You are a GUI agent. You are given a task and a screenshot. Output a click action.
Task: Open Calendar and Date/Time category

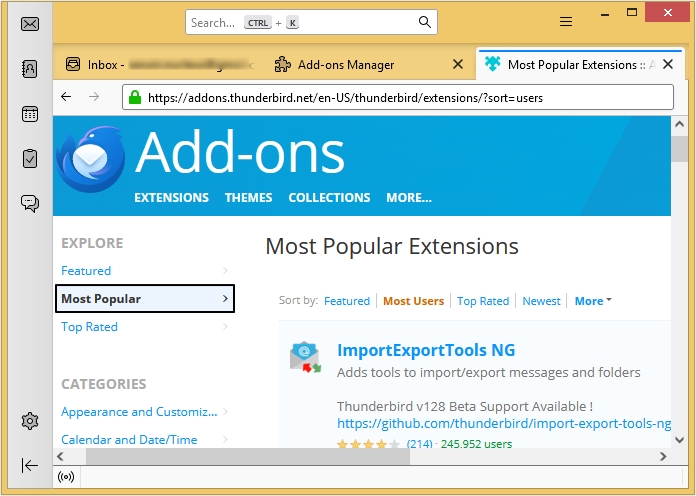(x=129, y=440)
